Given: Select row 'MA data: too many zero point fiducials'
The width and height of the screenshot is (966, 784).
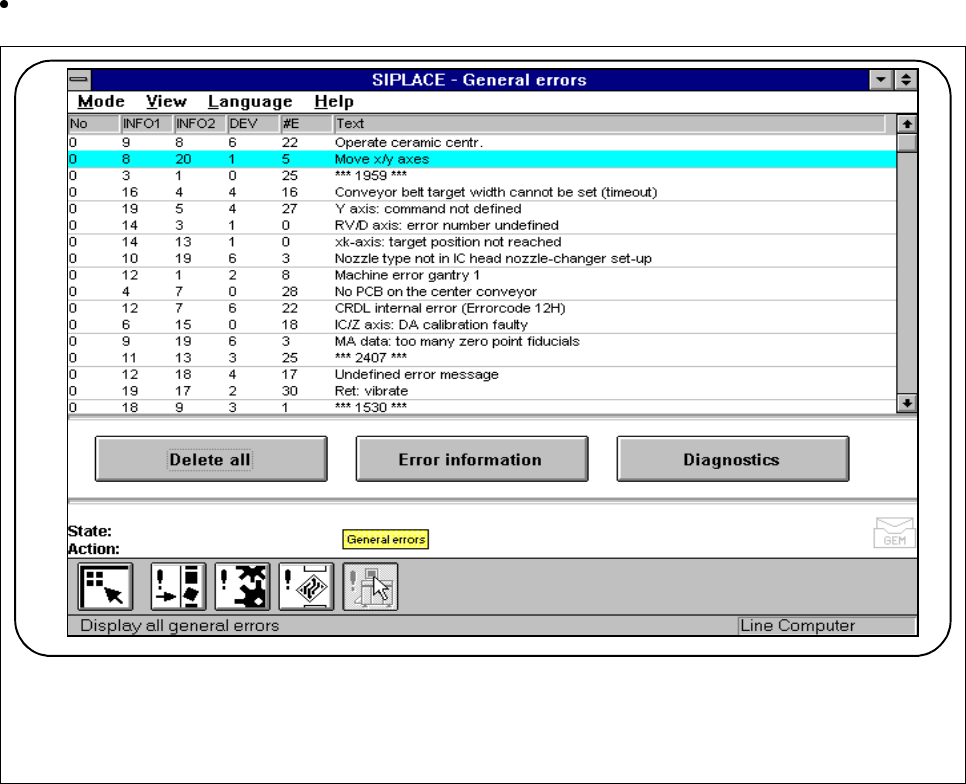Looking at the screenshot, I should 482,342.
